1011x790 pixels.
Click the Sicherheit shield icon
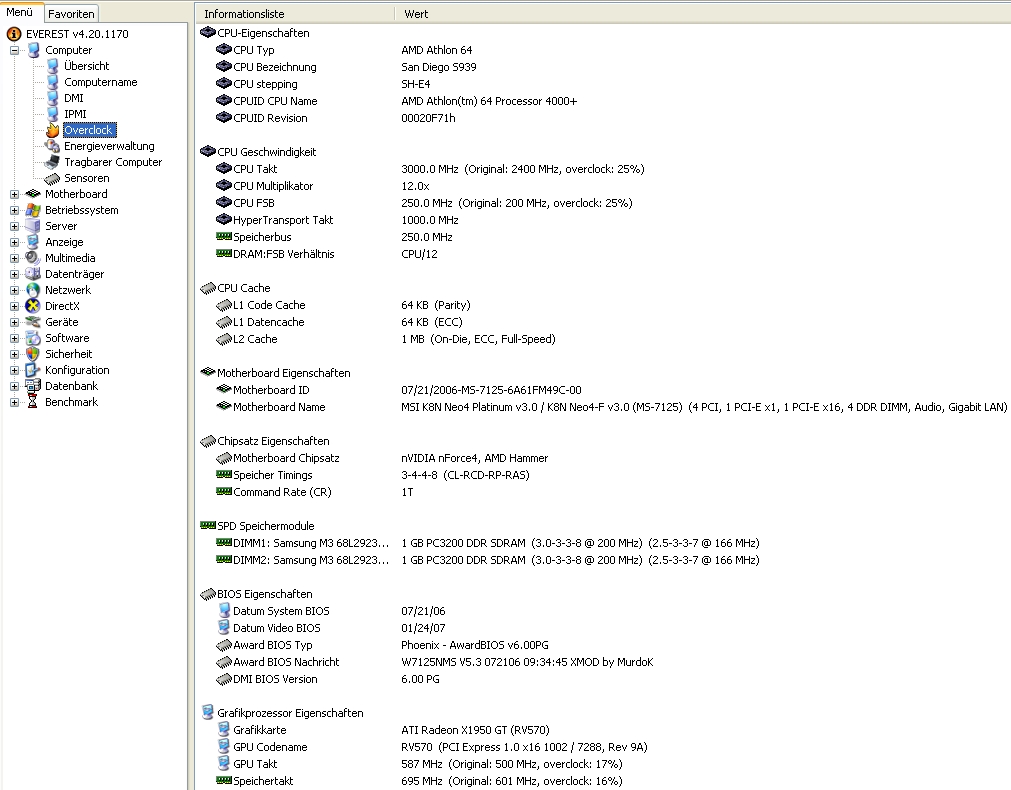point(33,354)
